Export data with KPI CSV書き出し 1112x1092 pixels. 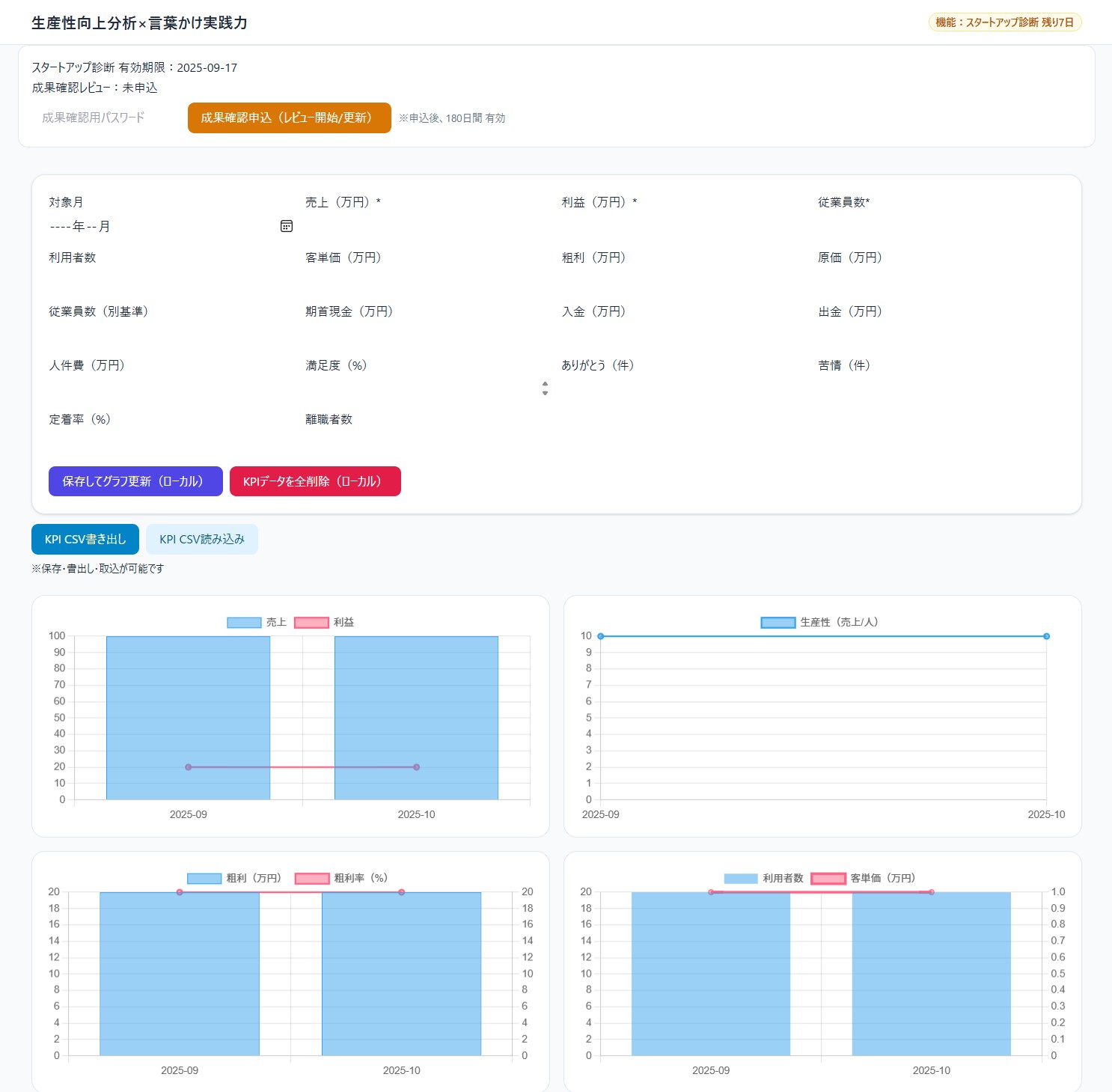85,540
